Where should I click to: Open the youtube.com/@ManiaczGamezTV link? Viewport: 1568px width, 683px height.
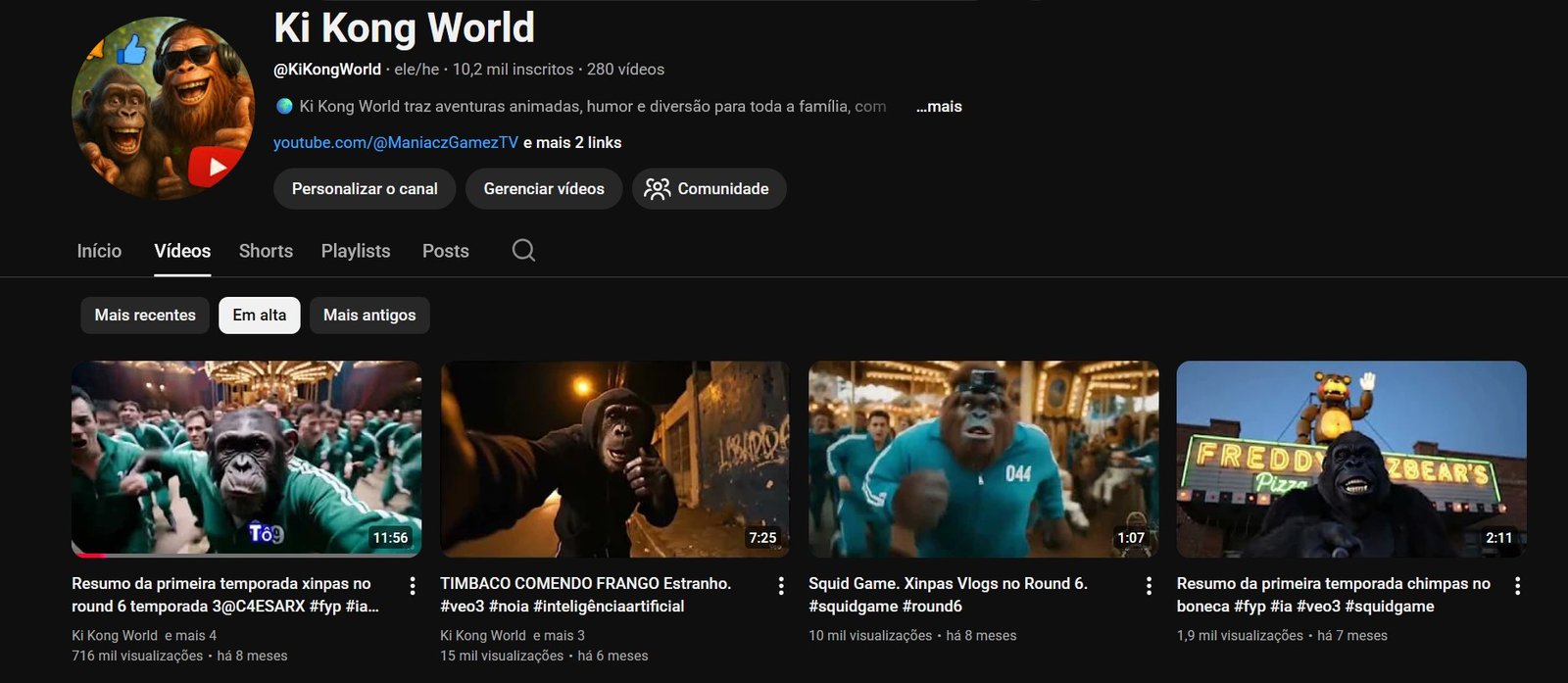396,143
